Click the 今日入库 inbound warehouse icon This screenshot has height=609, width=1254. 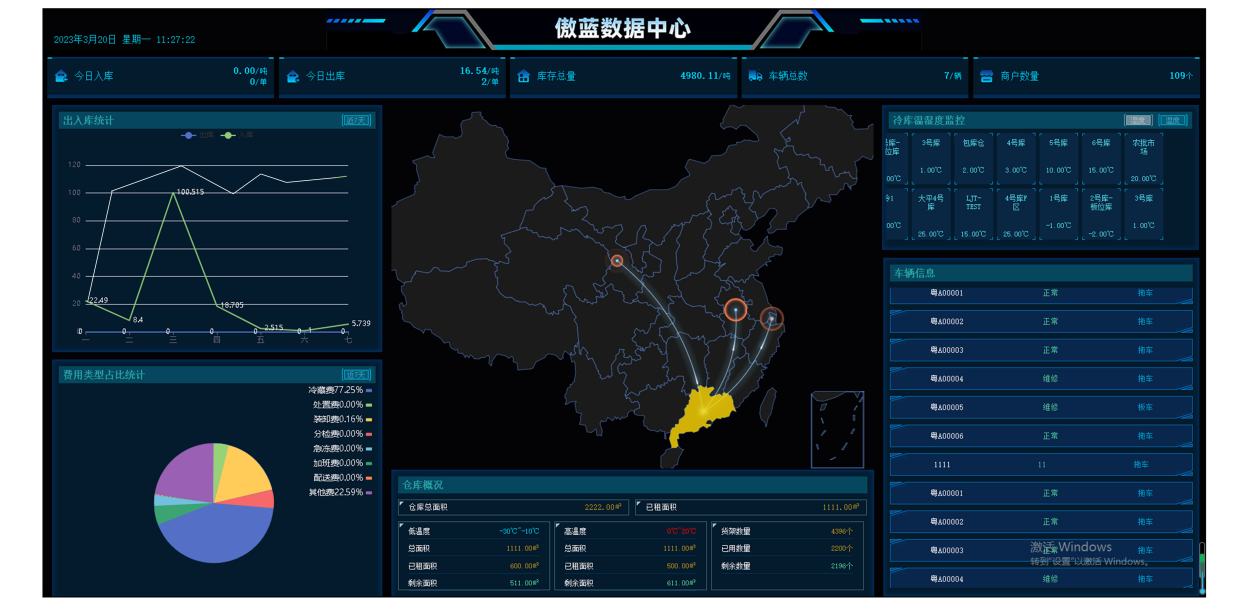tap(62, 76)
